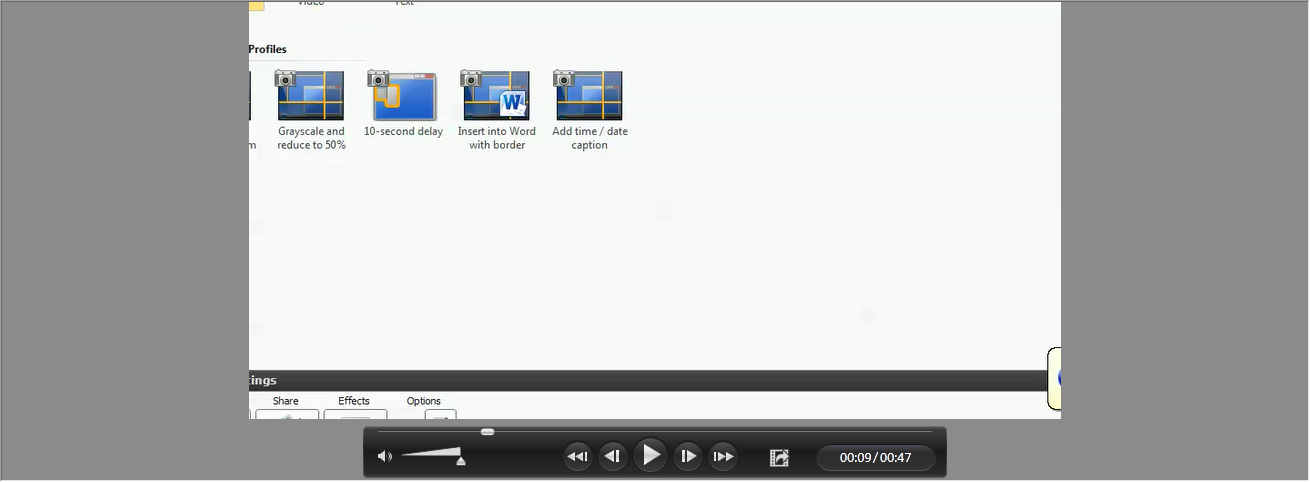Step forward one frame

click(687, 457)
